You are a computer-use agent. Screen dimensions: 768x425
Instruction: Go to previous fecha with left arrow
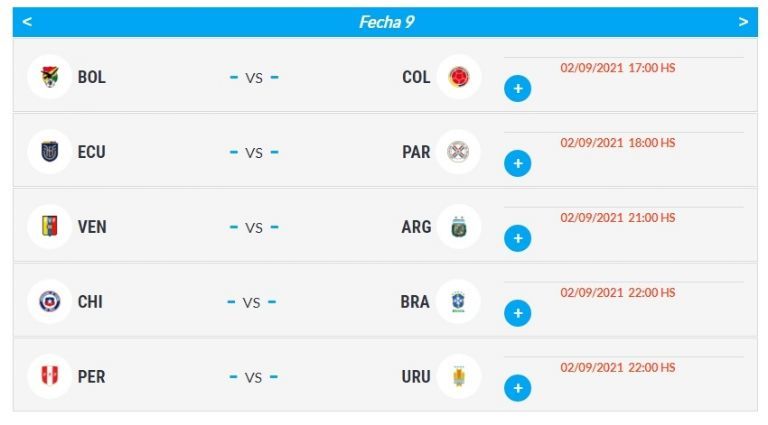(x=27, y=22)
